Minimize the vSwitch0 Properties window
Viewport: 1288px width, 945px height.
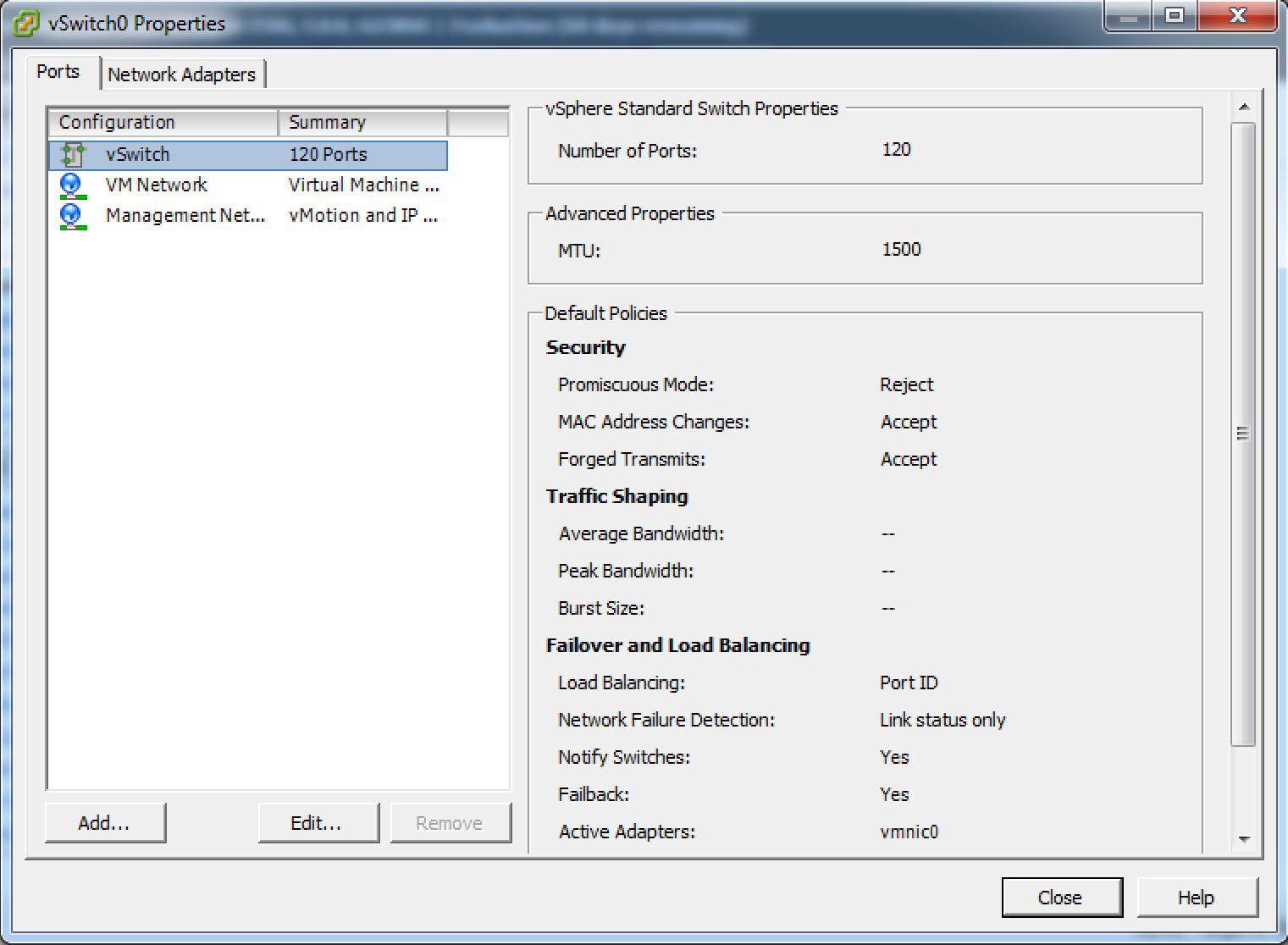tap(1129, 15)
